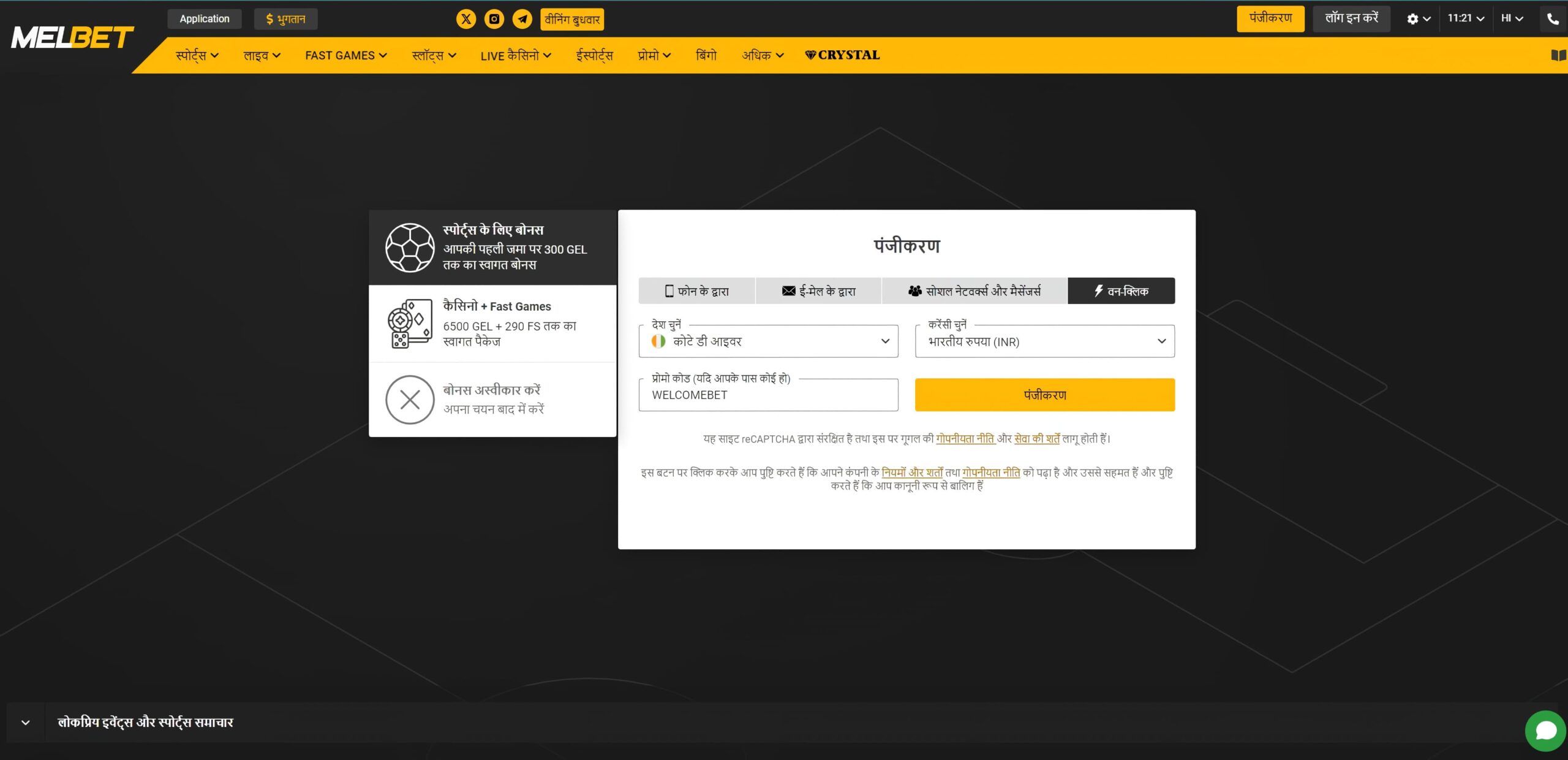
Task: Open the Telegram channel icon
Action: point(521,19)
